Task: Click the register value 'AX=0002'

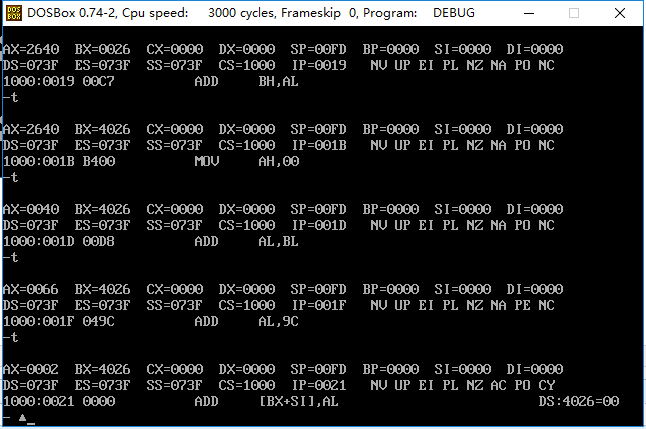Action: pyautogui.click(x=31, y=369)
